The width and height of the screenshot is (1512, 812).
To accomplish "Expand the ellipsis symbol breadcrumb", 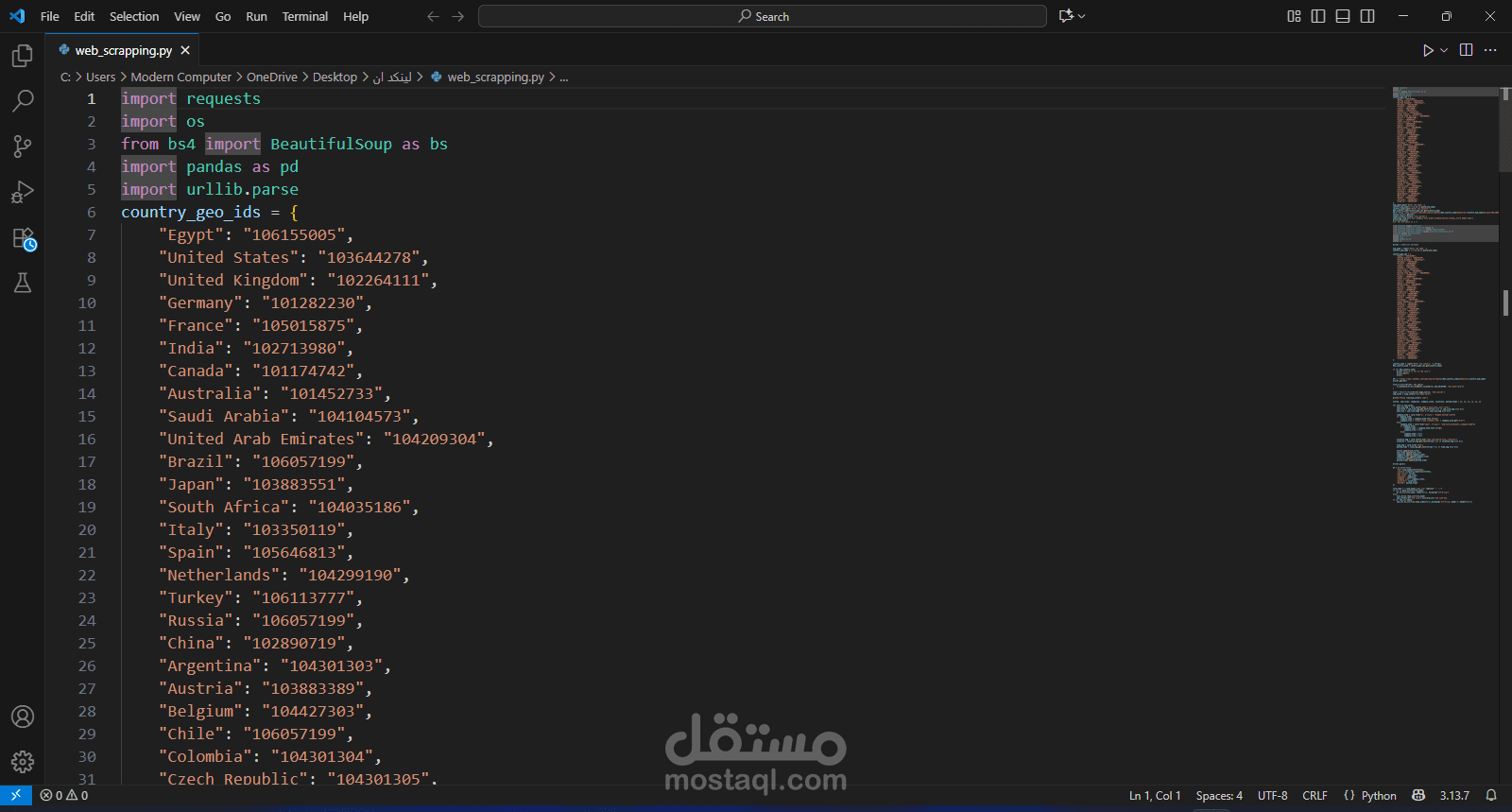I will [x=564, y=78].
